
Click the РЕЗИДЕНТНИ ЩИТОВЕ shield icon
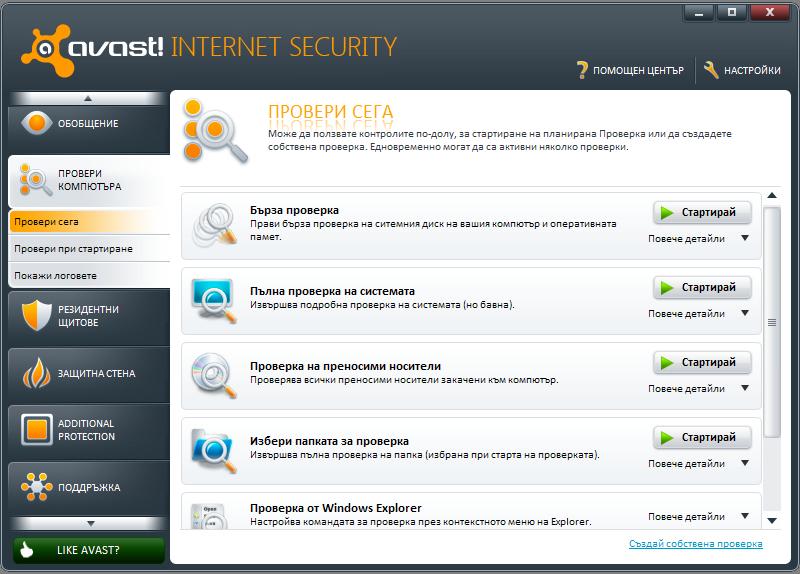point(37,315)
